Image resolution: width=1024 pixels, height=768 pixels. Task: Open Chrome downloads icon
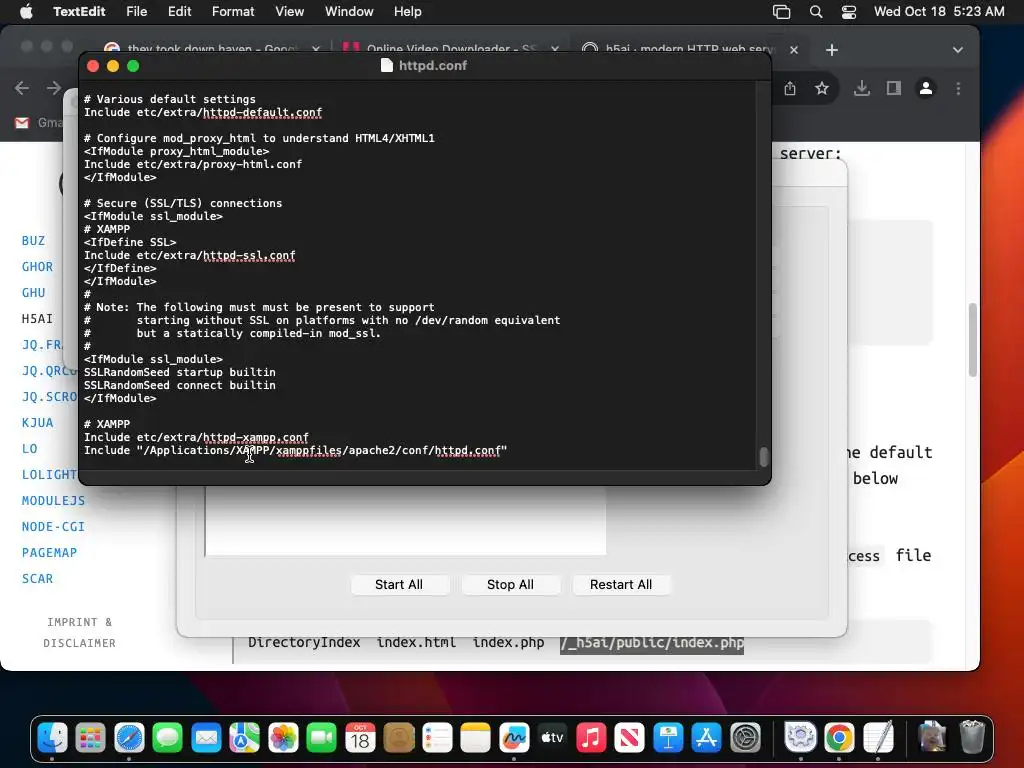[x=861, y=88]
